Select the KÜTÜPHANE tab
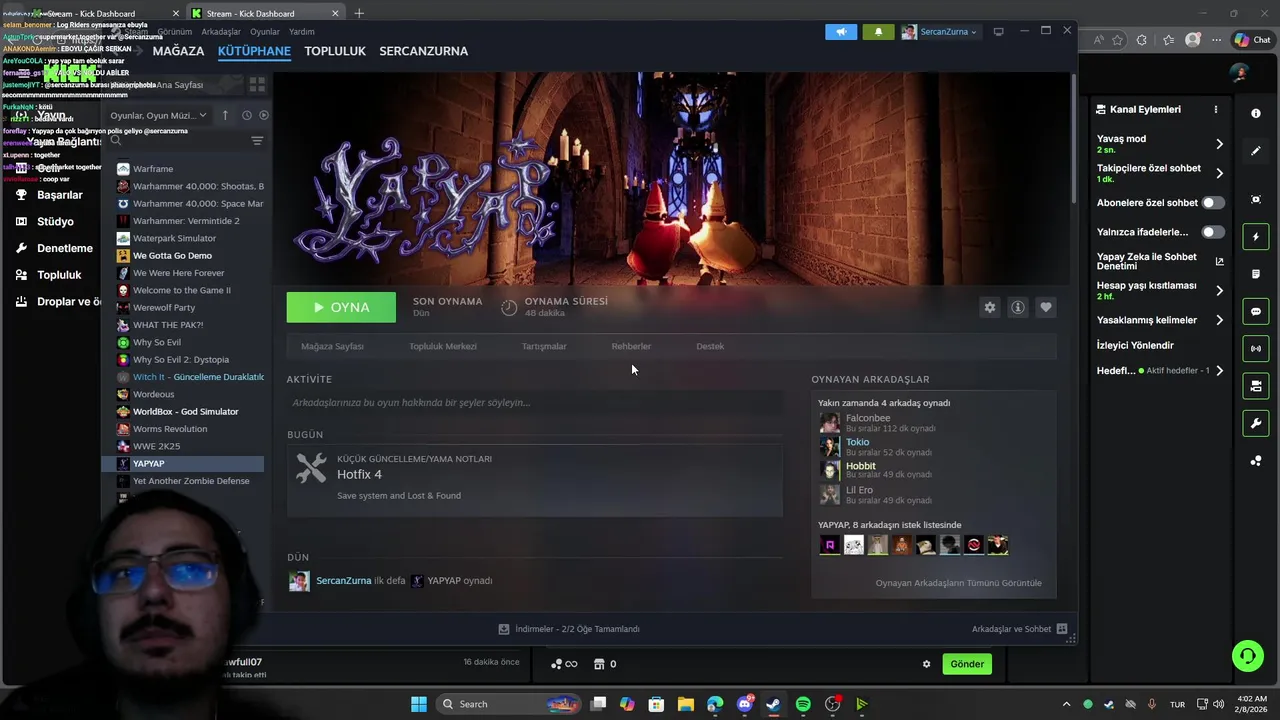 point(254,51)
